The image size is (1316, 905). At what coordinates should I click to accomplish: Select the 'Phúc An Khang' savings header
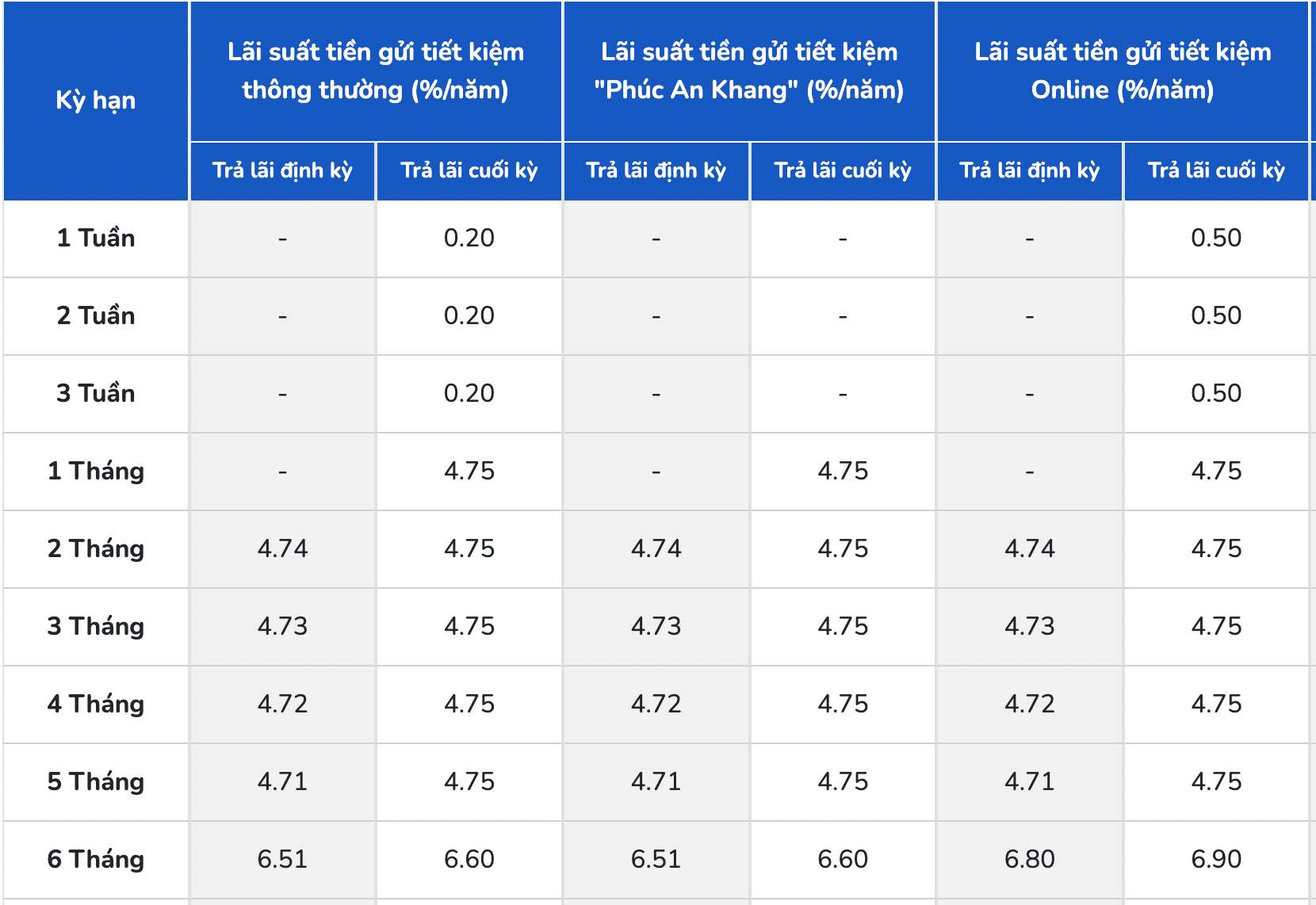click(749, 71)
